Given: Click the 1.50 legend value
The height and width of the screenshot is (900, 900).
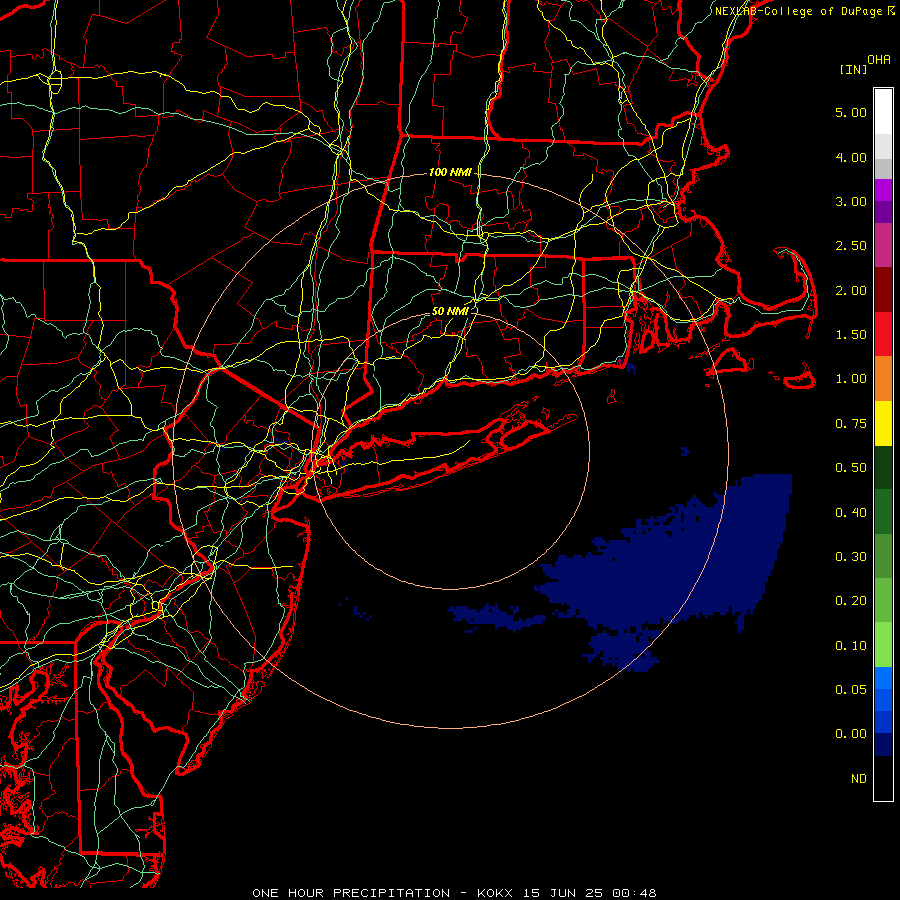Looking at the screenshot, I should [851, 335].
